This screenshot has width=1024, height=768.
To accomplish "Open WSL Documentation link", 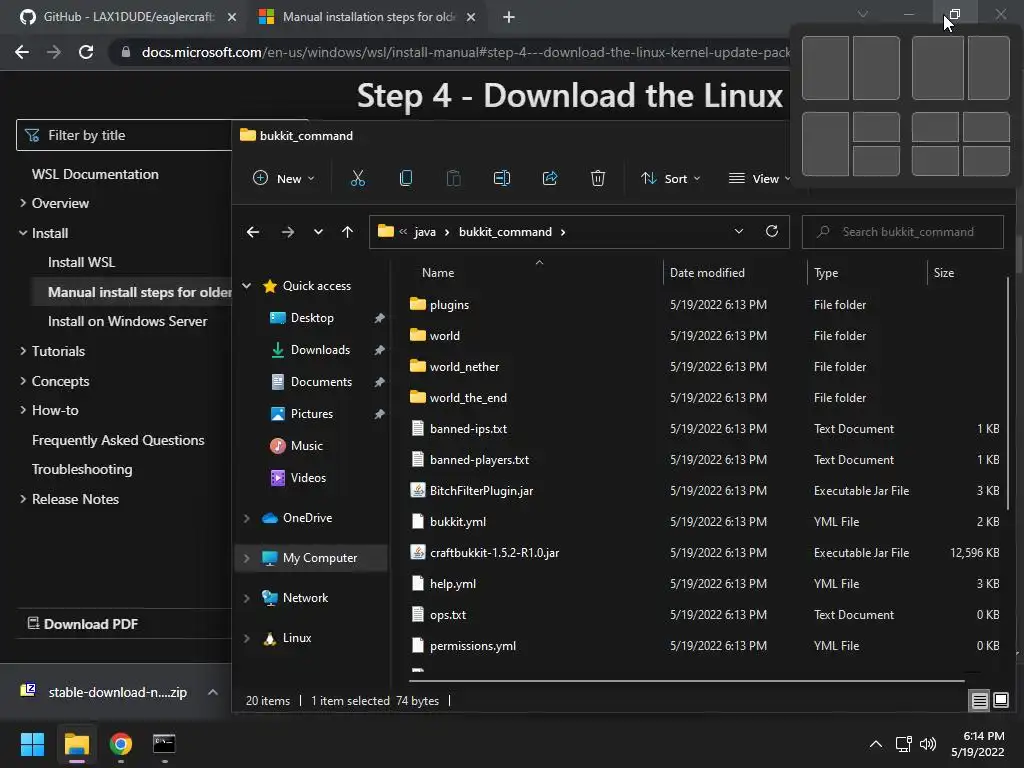I will (95, 174).
